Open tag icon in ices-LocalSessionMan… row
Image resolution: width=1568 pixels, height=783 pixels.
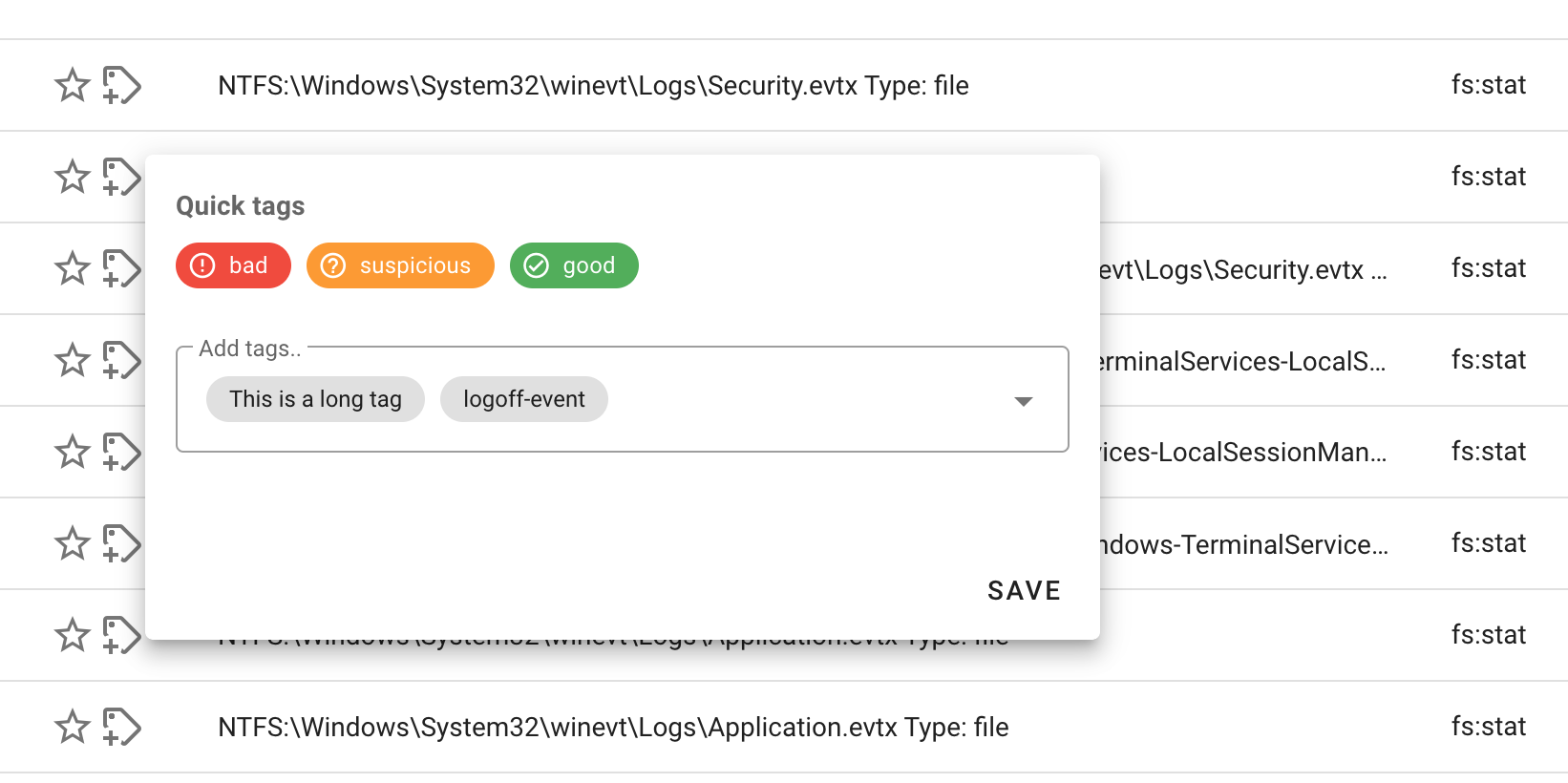point(122,452)
